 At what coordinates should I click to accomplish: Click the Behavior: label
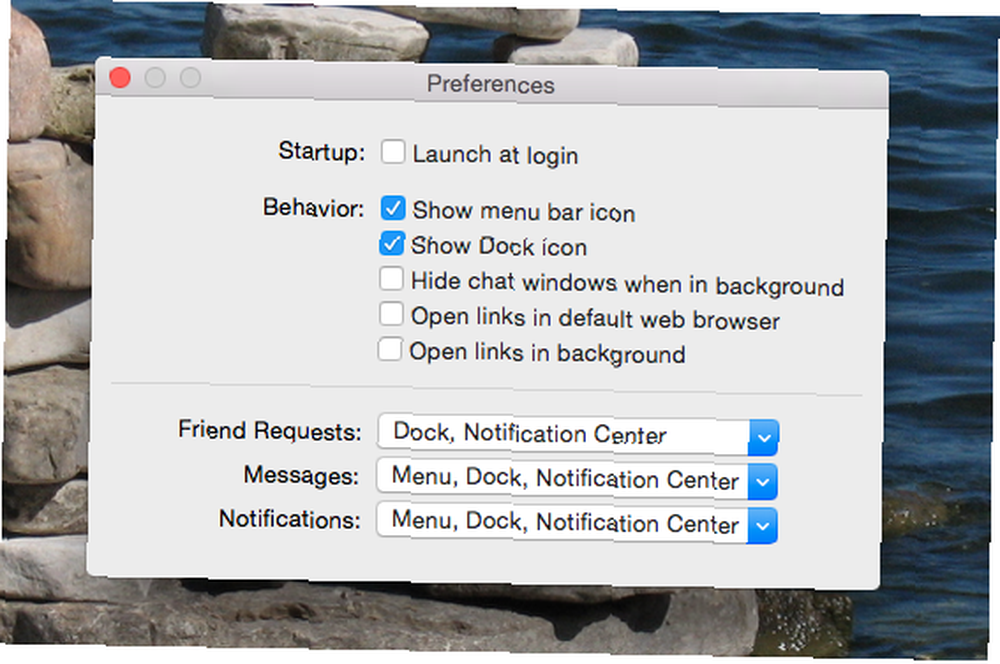(313, 207)
